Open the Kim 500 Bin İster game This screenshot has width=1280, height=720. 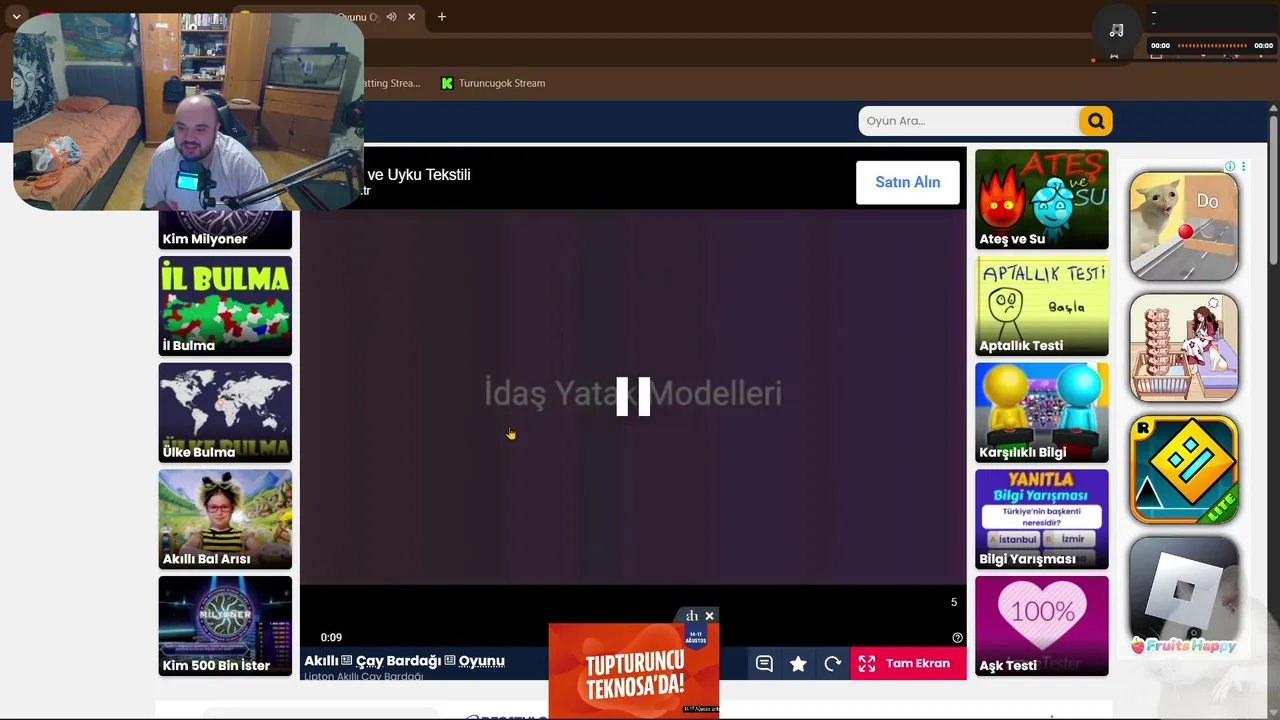[225, 626]
